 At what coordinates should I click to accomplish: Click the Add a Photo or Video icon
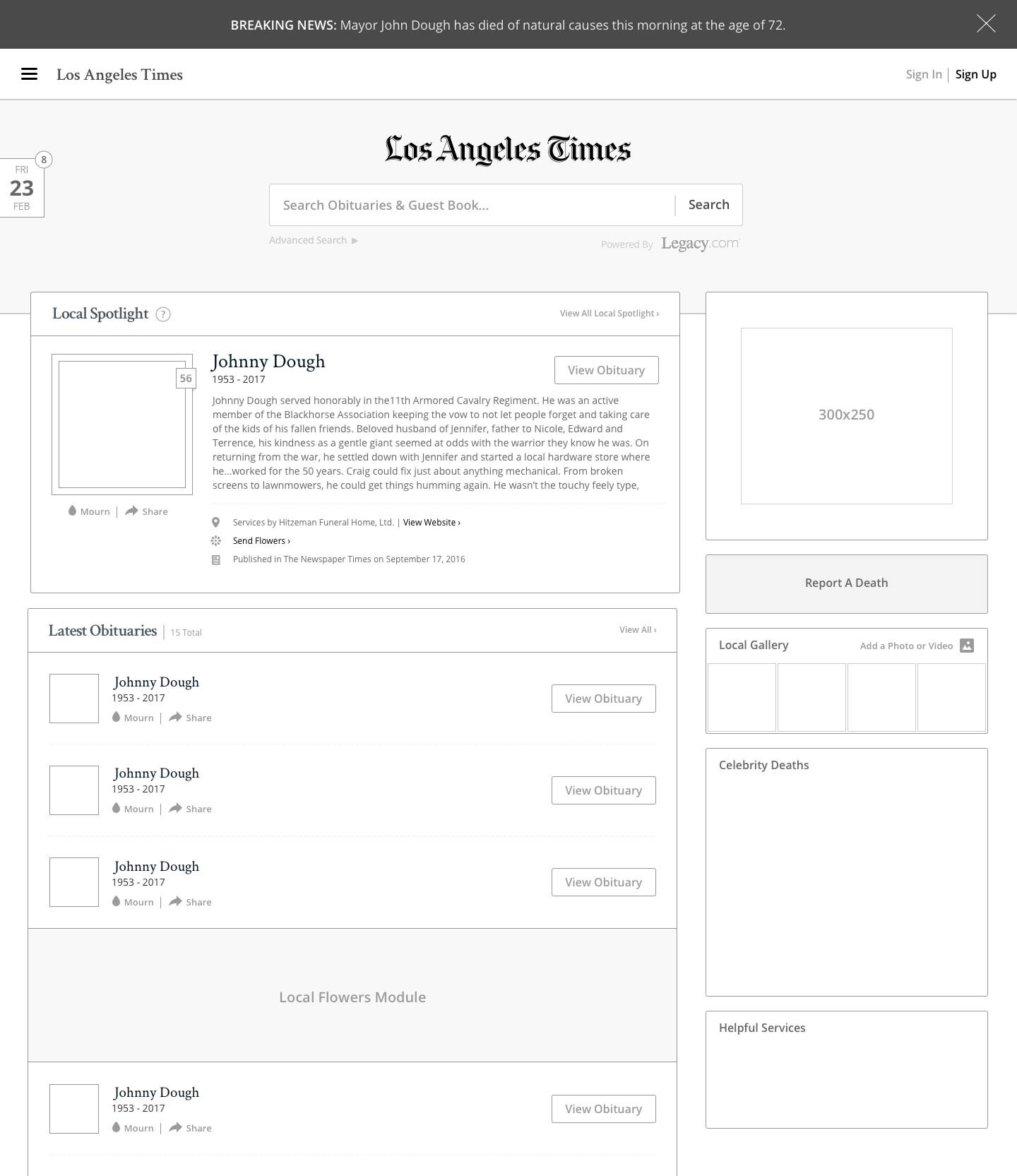pyautogui.click(x=967, y=646)
